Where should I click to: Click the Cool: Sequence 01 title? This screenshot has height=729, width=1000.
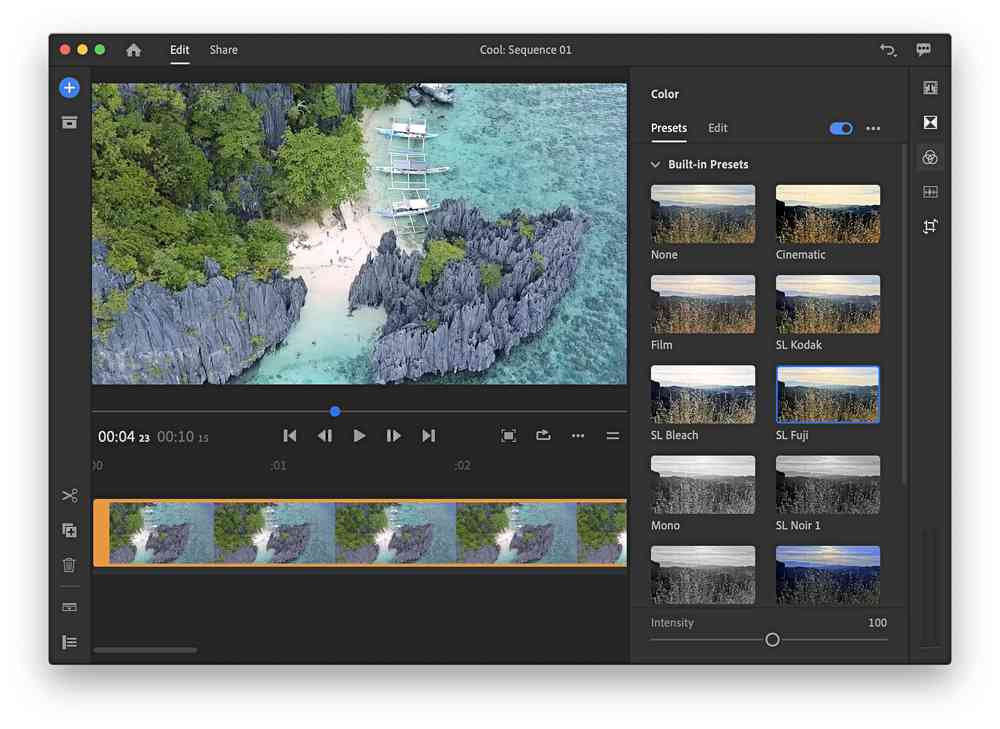[x=526, y=50]
